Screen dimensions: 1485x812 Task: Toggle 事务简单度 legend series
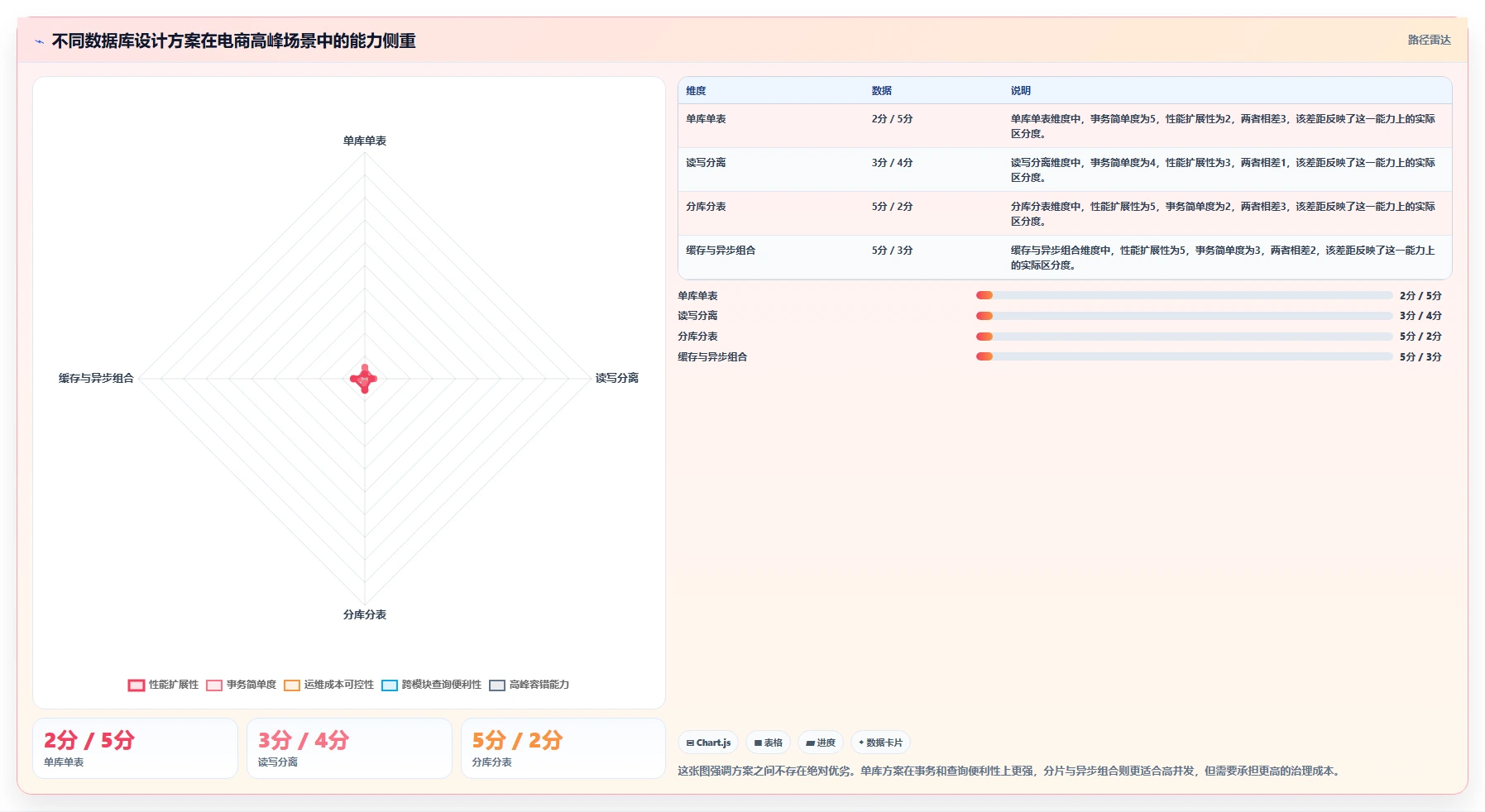click(x=242, y=685)
